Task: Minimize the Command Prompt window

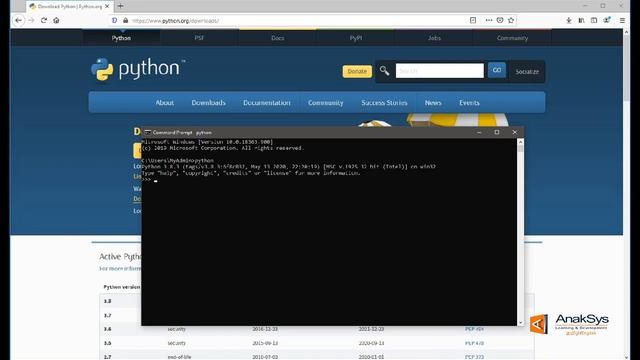Action: (x=479, y=132)
